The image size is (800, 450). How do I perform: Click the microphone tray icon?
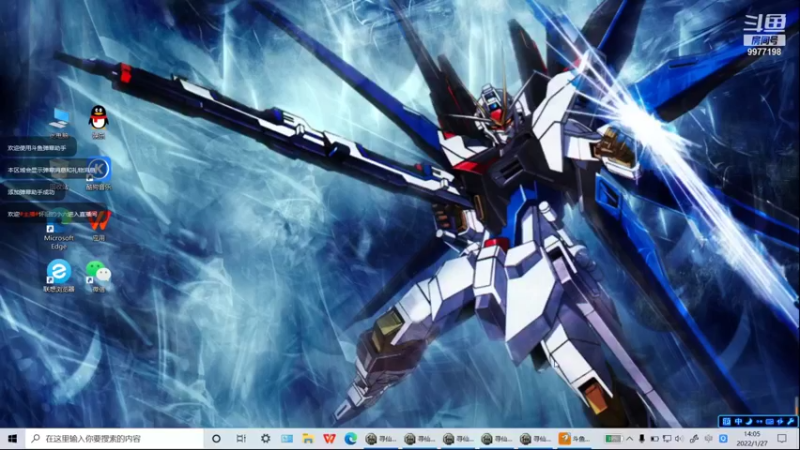click(642, 439)
